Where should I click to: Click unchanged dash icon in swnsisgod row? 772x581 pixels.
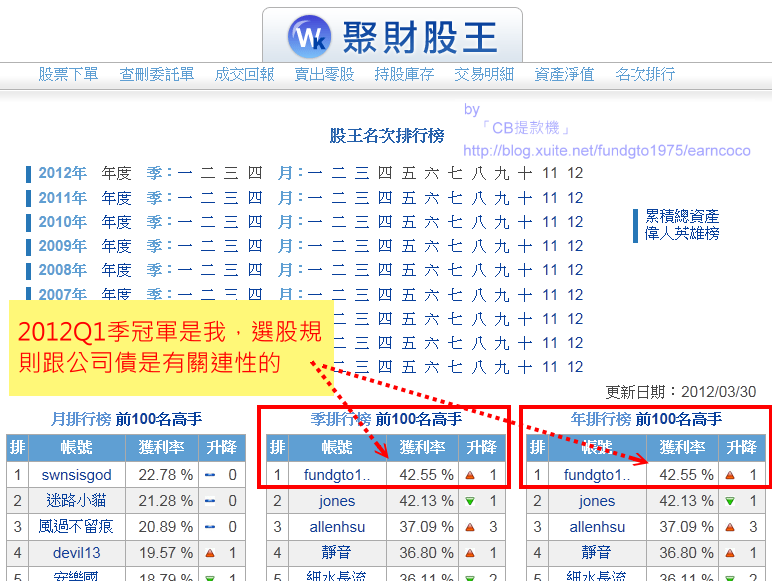(210, 475)
